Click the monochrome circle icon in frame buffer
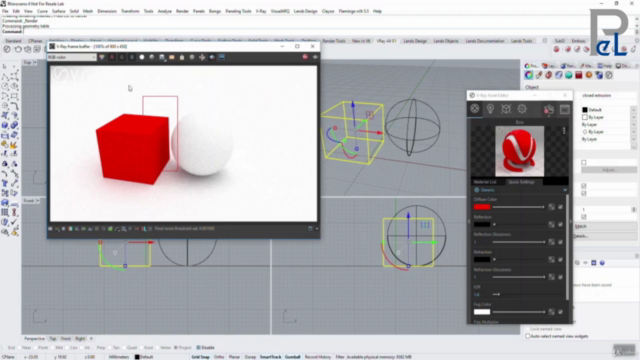Viewport: 640px width, 360px height. tap(152, 57)
